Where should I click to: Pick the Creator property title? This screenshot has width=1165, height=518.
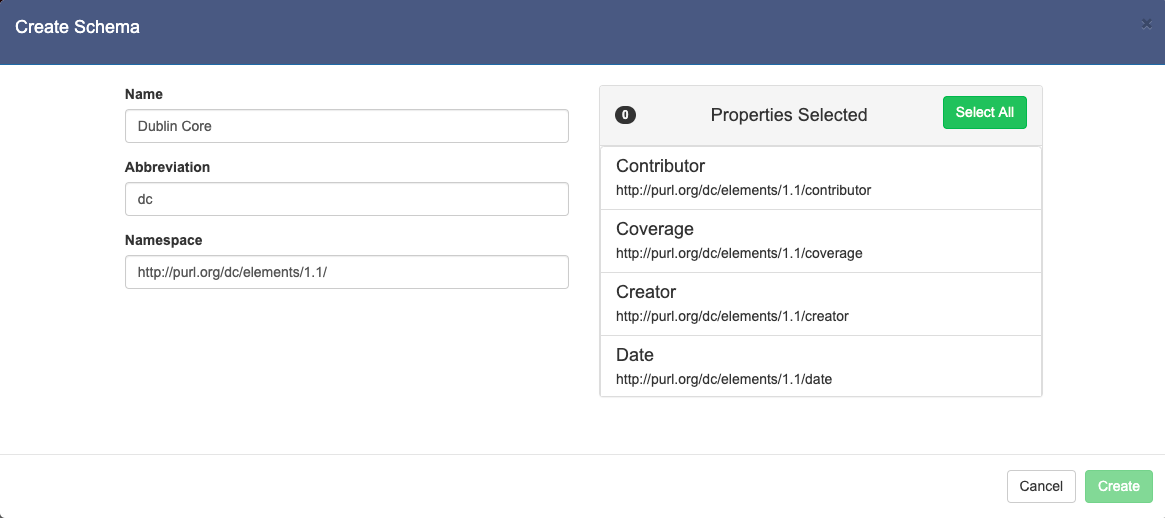646,292
